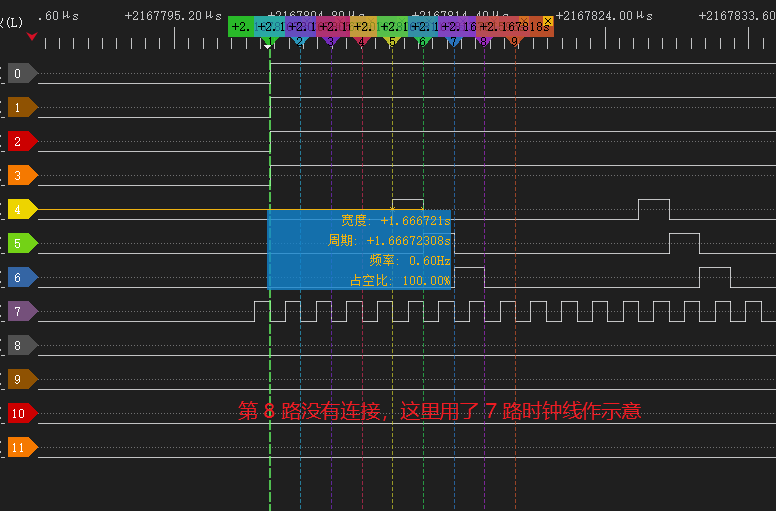This screenshot has width=776, height=511.
Task: Select cursor marker 7 on the ruler
Action: click(453, 42)
